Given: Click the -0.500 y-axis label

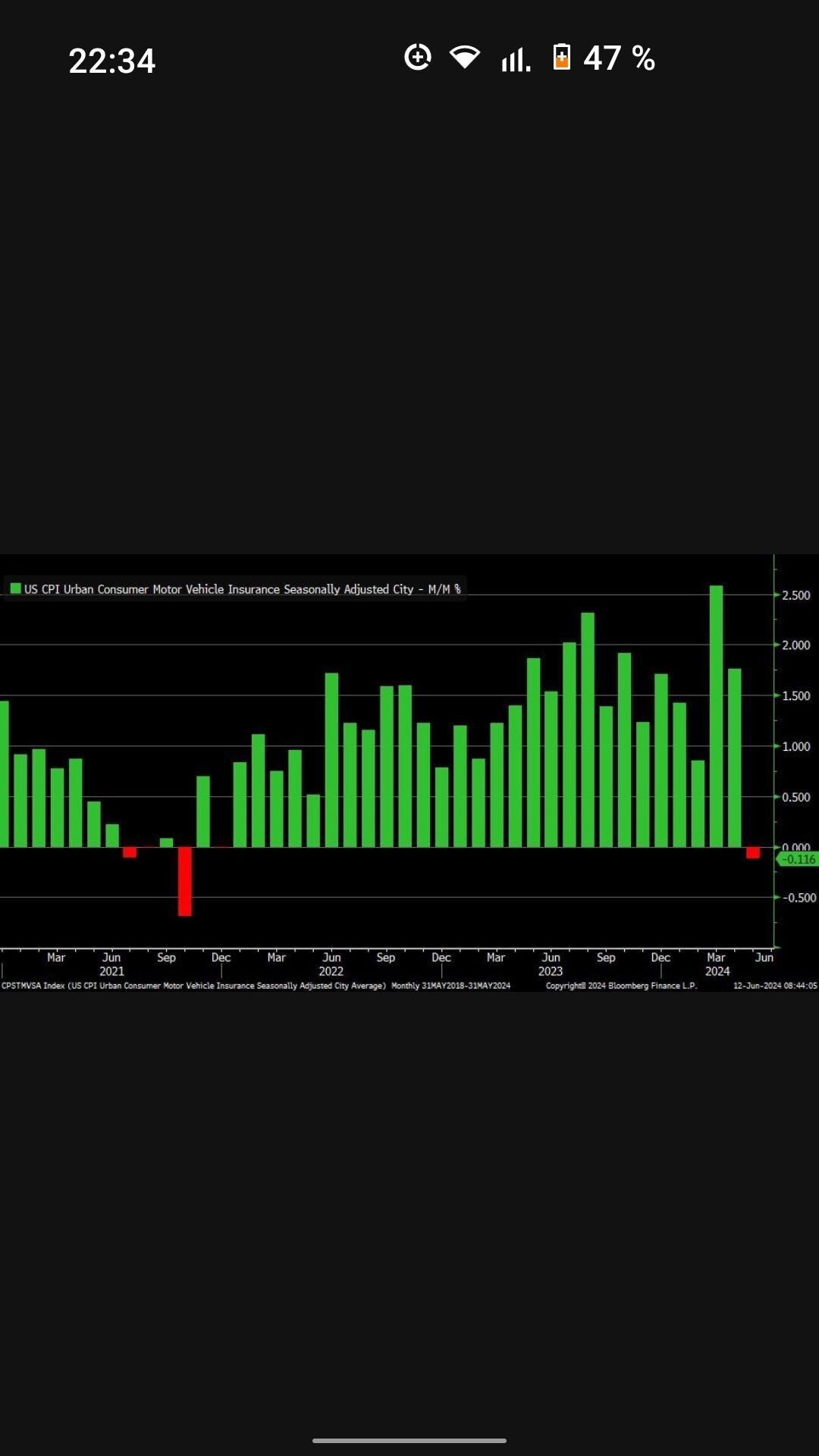Looking at the screenshot, I should (x=798, y=898).
